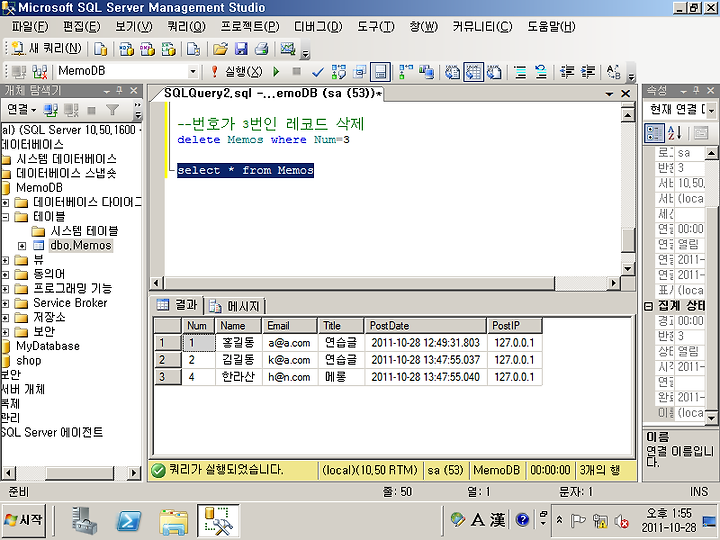Click the SQL Server Compact query icon

[193, 49]
